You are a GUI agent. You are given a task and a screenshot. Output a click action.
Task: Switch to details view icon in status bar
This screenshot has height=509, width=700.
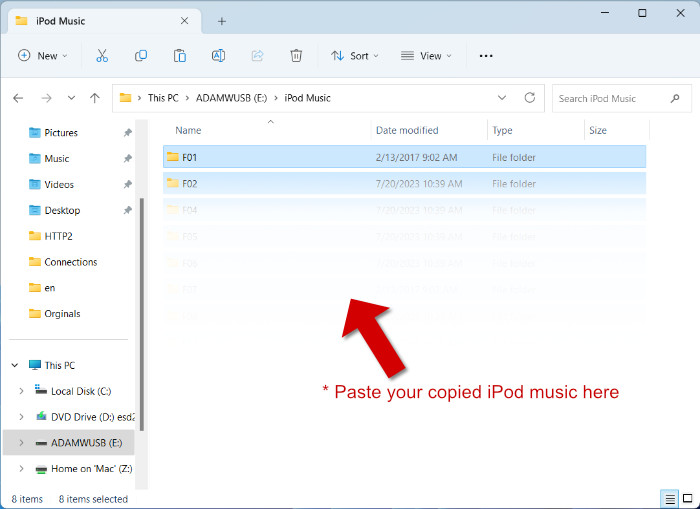pos(670,499)
